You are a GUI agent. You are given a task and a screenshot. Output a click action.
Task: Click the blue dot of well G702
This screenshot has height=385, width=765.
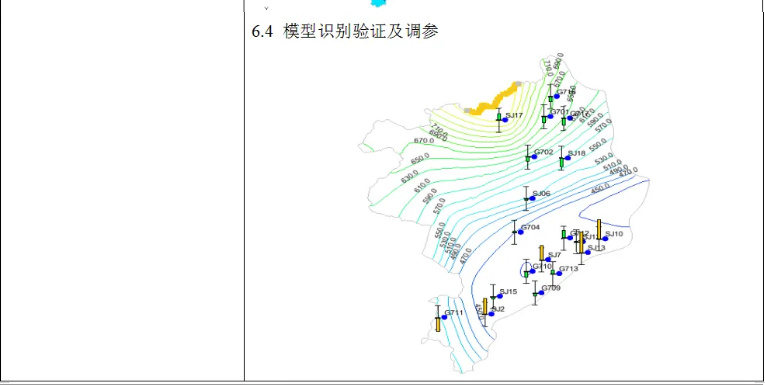(x=534, y=157)
